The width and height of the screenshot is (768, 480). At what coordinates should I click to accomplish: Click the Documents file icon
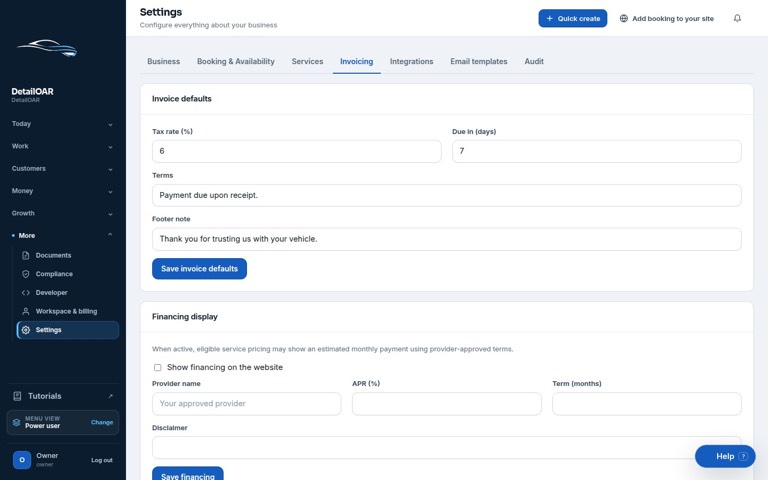click(26, 255)
